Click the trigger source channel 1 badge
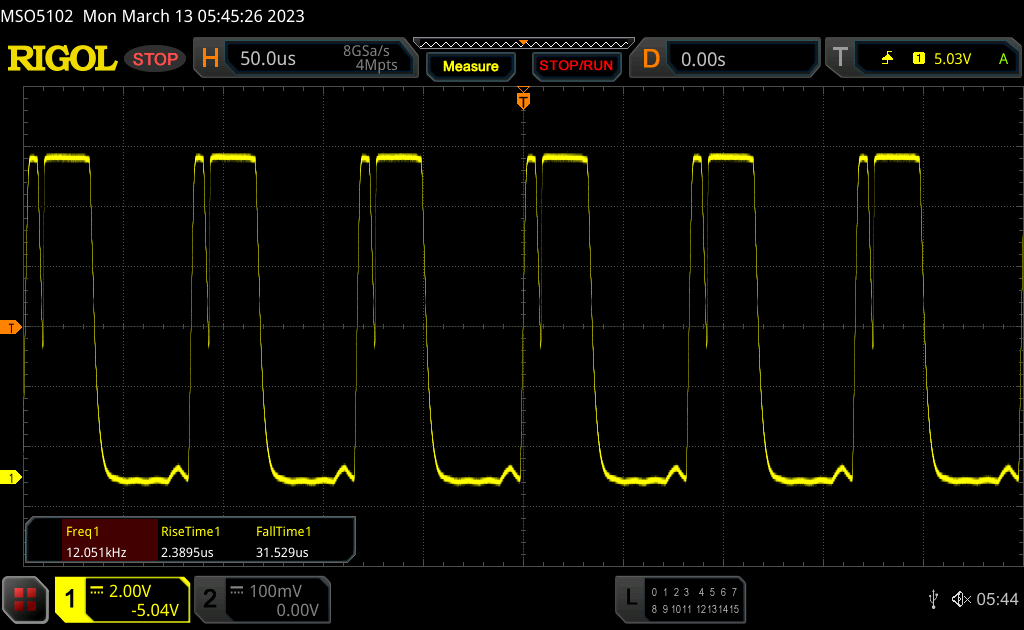The height and width of the screenshot is (630, 1024). (x=918, y=59)
